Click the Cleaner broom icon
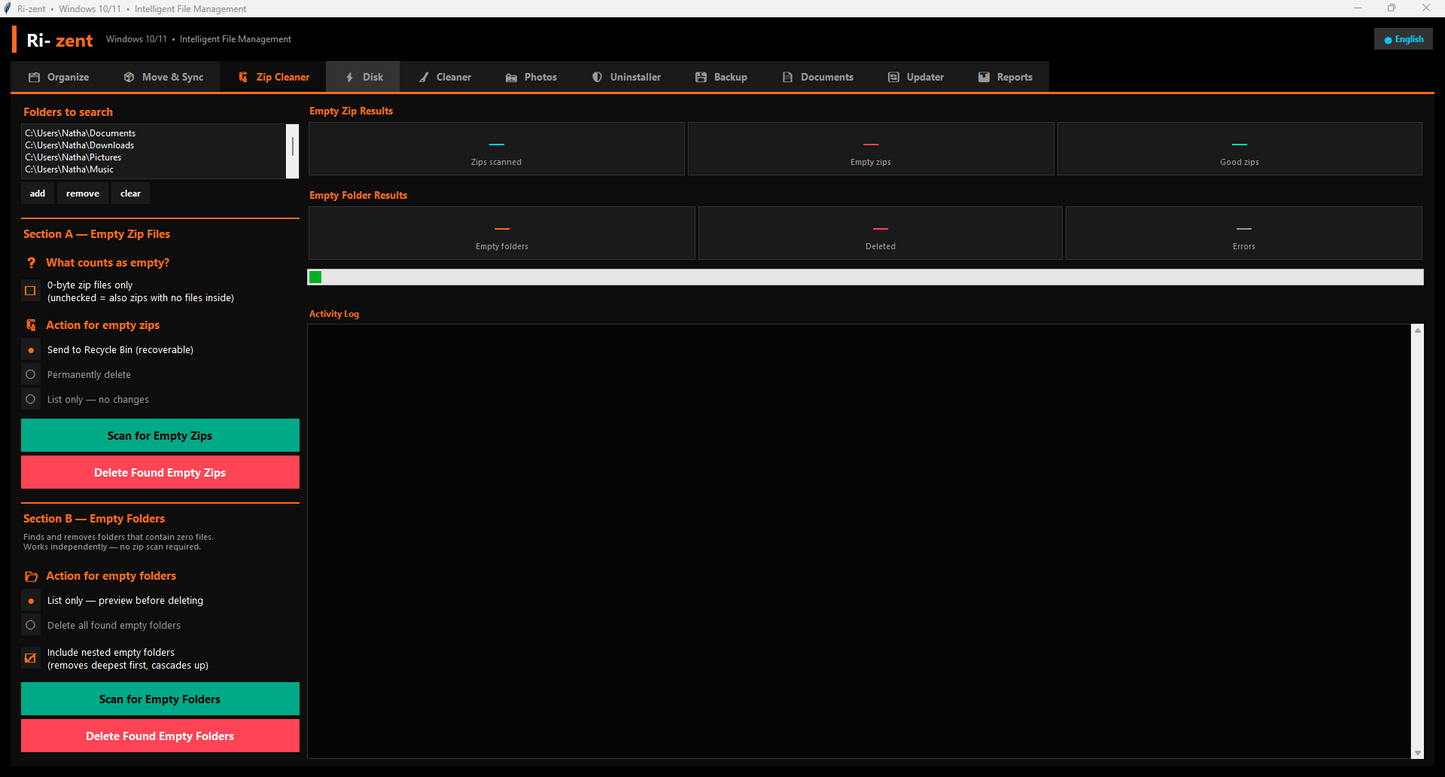This screenshot has height=777, width=1445. (424, 77)
